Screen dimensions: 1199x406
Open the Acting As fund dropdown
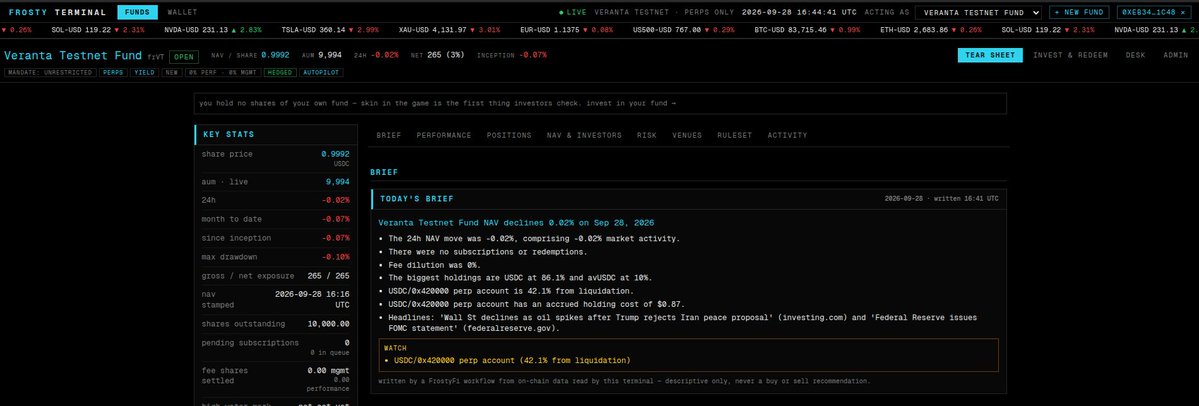tap(979, 12)
